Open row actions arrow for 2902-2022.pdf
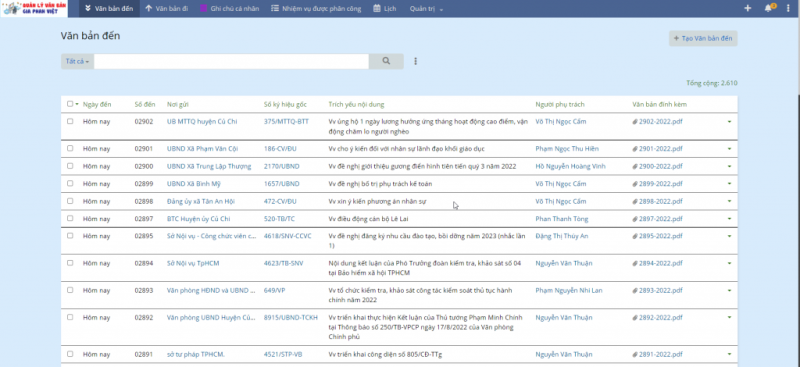 [x=730, y=121]
